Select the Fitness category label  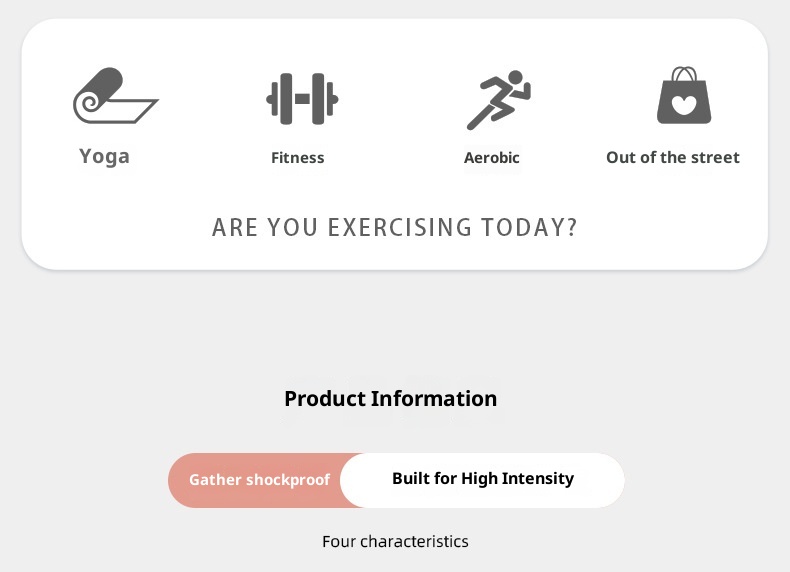[x=298, y=157]
